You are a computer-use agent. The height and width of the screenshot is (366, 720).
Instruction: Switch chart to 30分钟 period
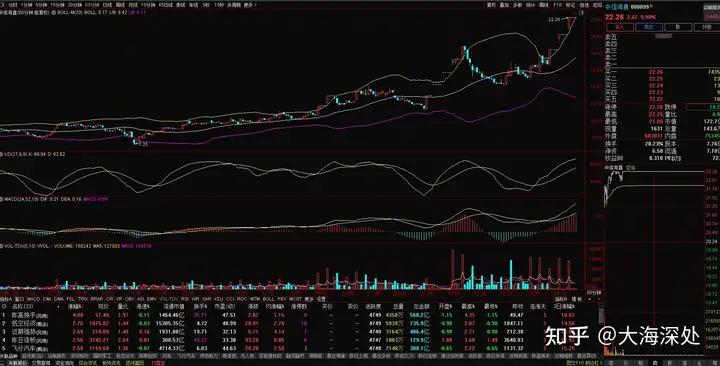click(75, 5)
